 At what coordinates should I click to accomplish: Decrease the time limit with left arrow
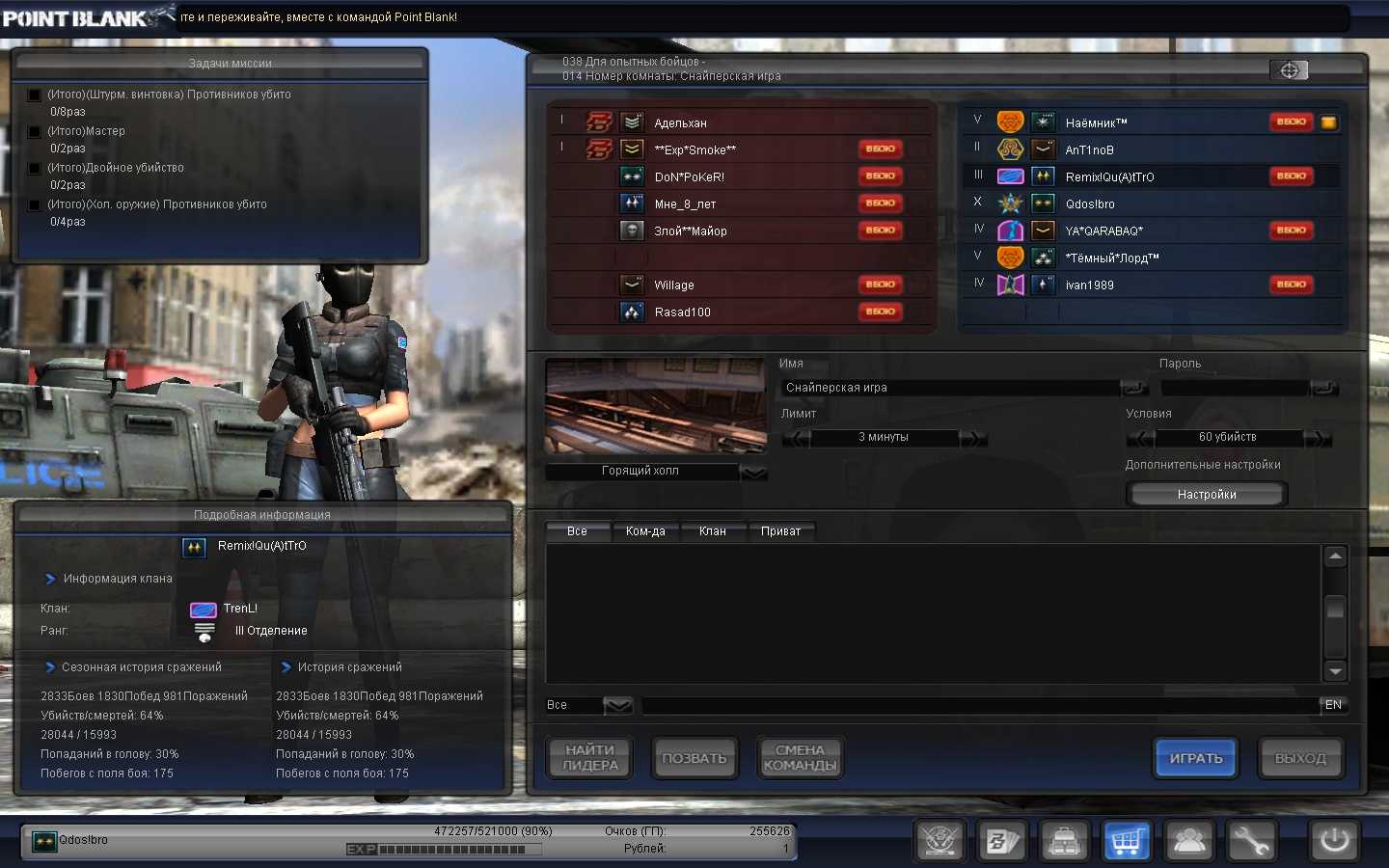(796, 438)
